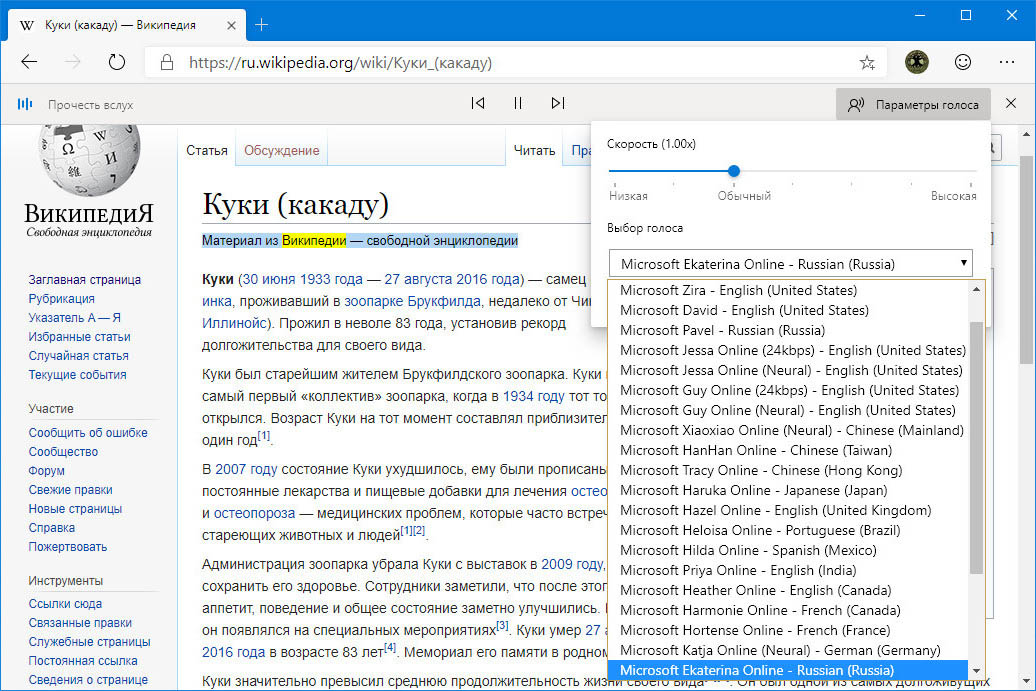The width and height of the screenshot is (1036, 691).
Task: Send feedback with the smiley icon
Action: point(963,62)
